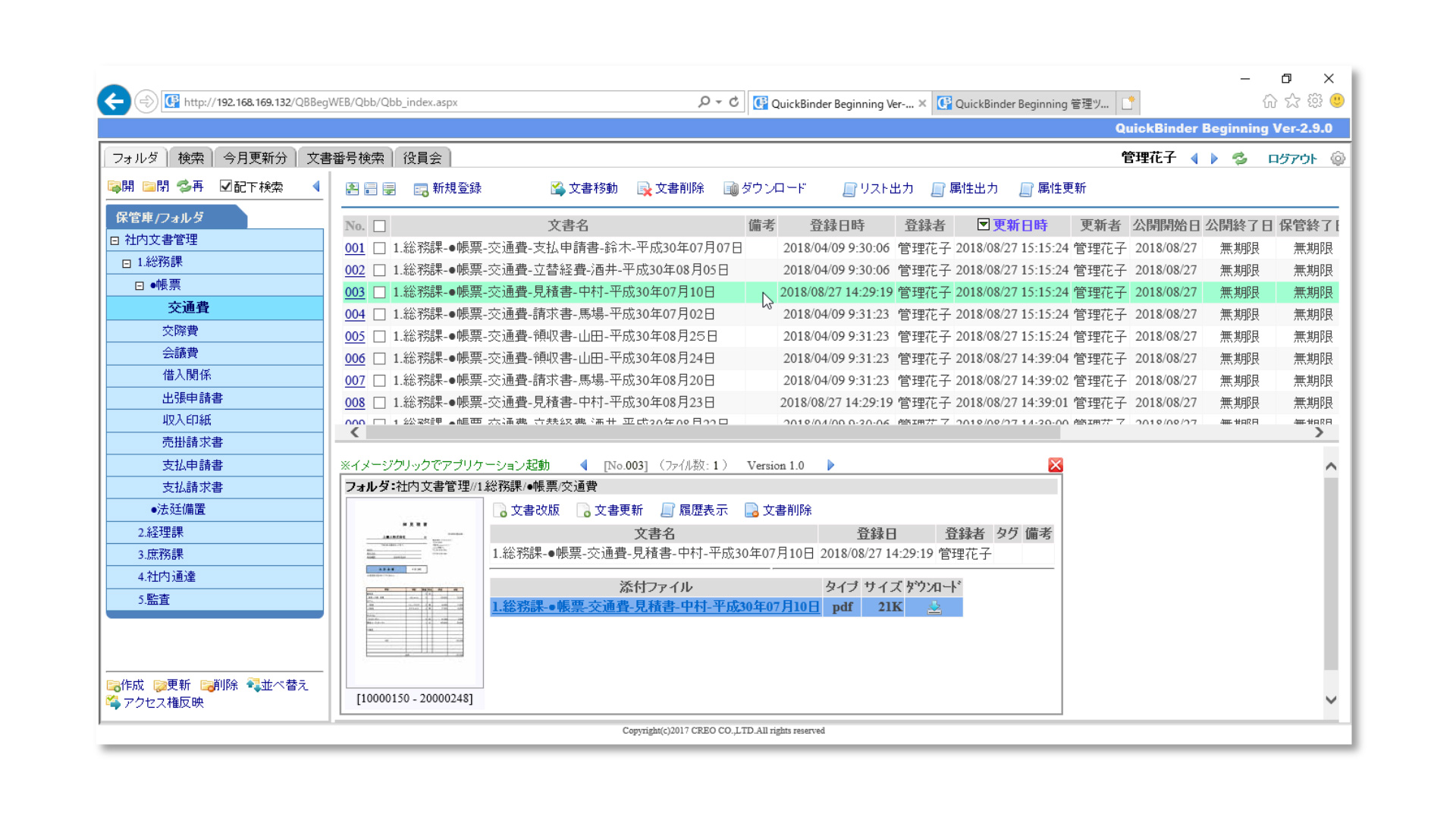Open browser home icon
The height and width of the screenshot is (814, 1456).
(x=1269, y=101)
